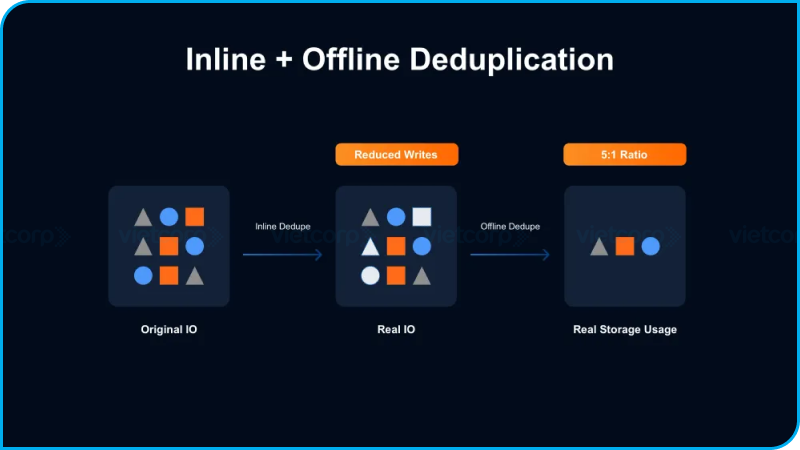This screenshot has height=450, width=800.
Task: Select orange square in Real Storage Usage panel
Action: (625, 246)
